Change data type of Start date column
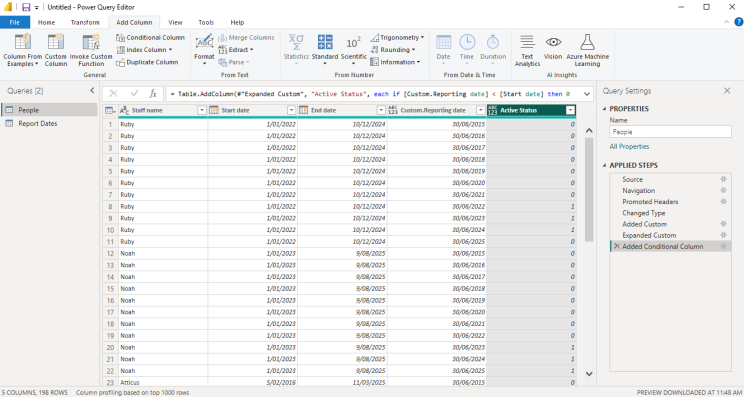 [214, 110]
